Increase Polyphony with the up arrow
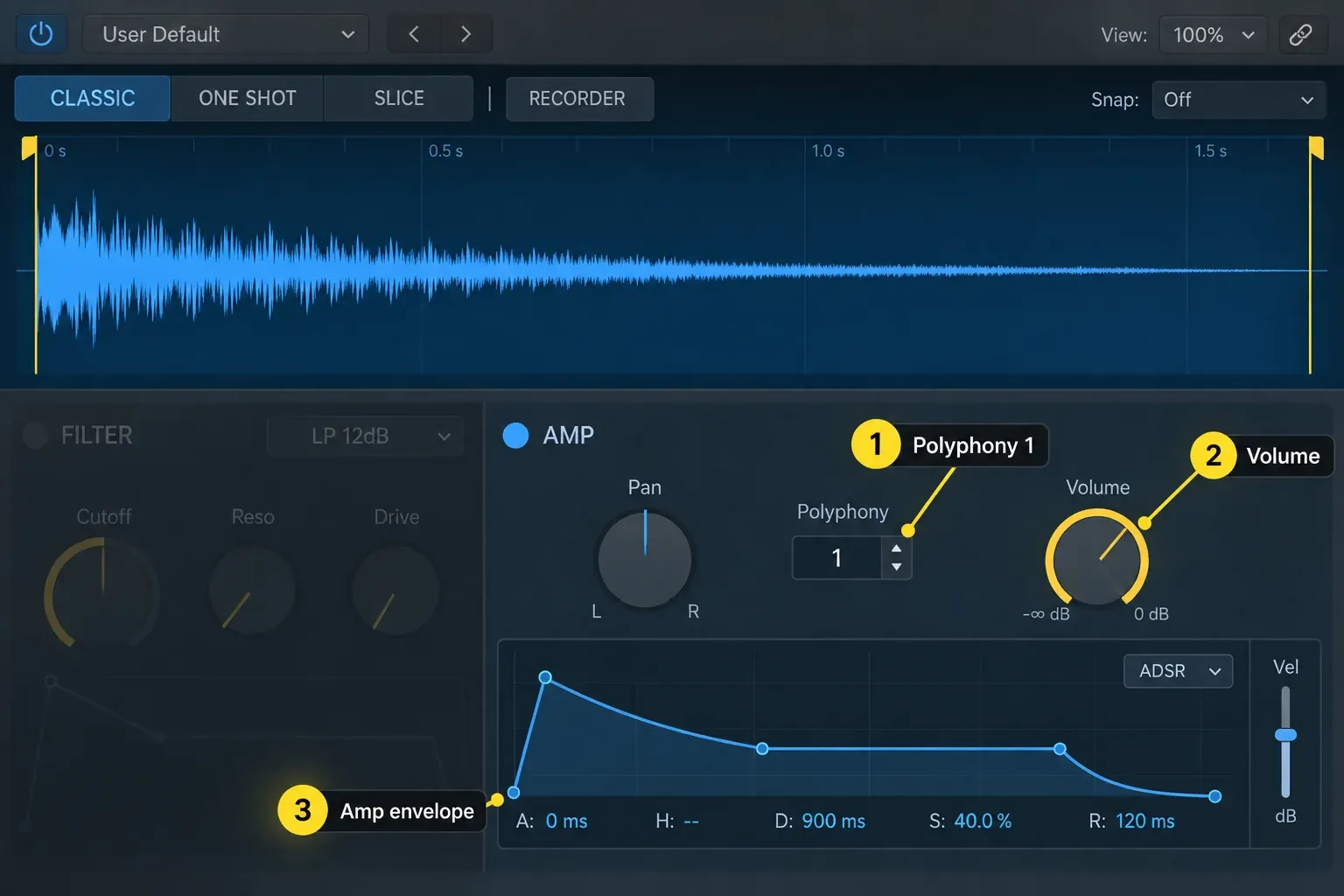 coord(896,549)
